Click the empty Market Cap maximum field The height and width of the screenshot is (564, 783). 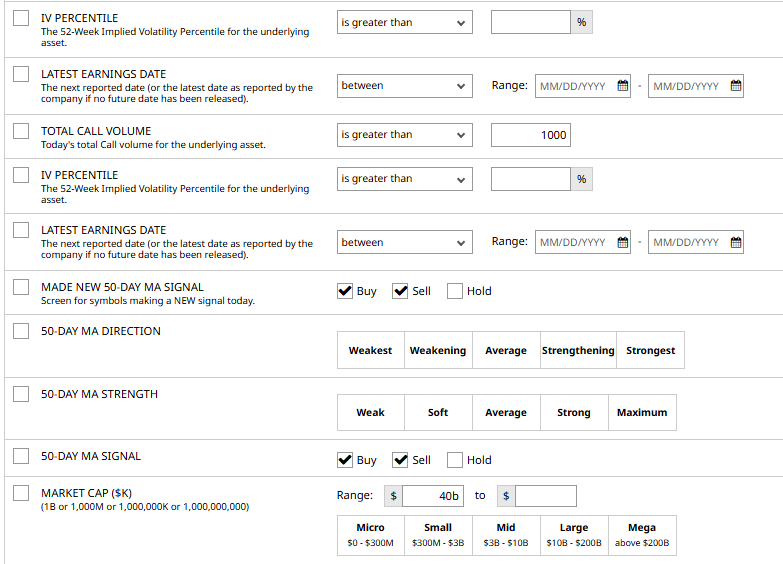tap(546, 496)
